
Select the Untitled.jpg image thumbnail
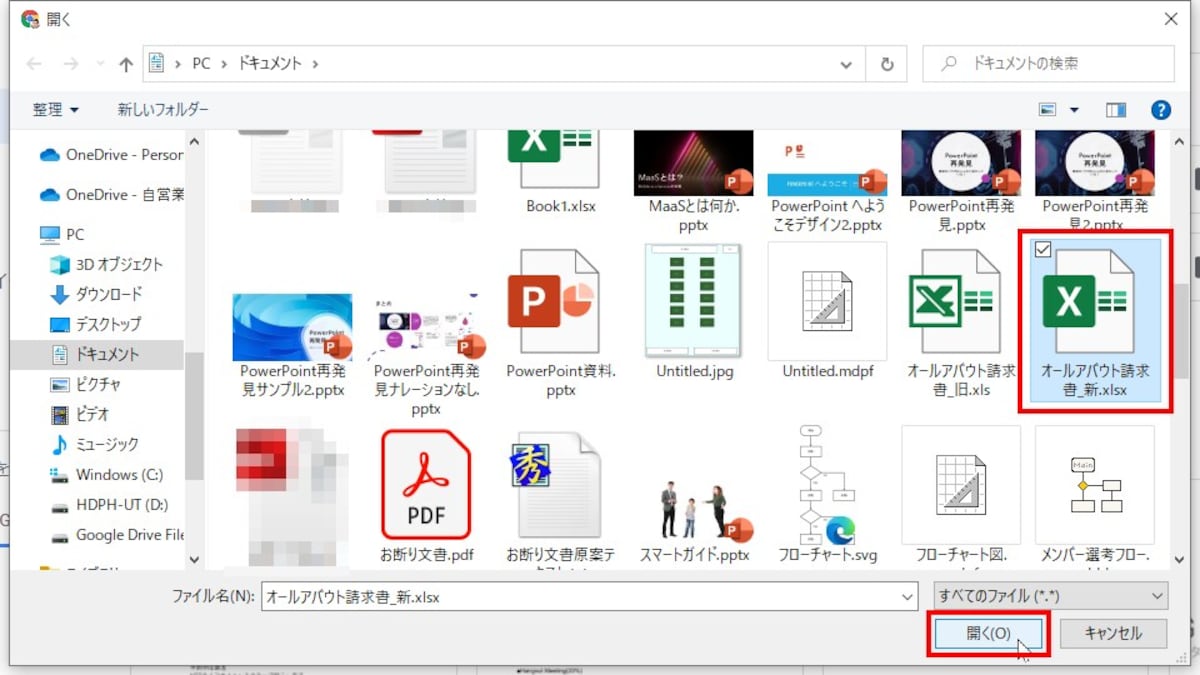tap(693, 299)
